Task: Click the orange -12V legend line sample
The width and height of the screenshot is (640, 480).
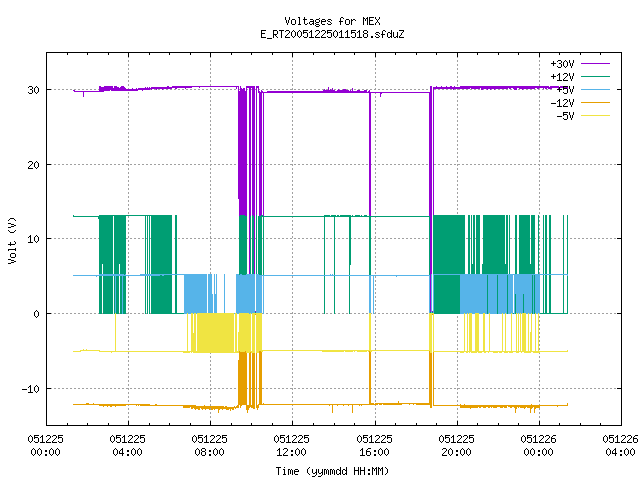Action: click(x=595, y=102)
